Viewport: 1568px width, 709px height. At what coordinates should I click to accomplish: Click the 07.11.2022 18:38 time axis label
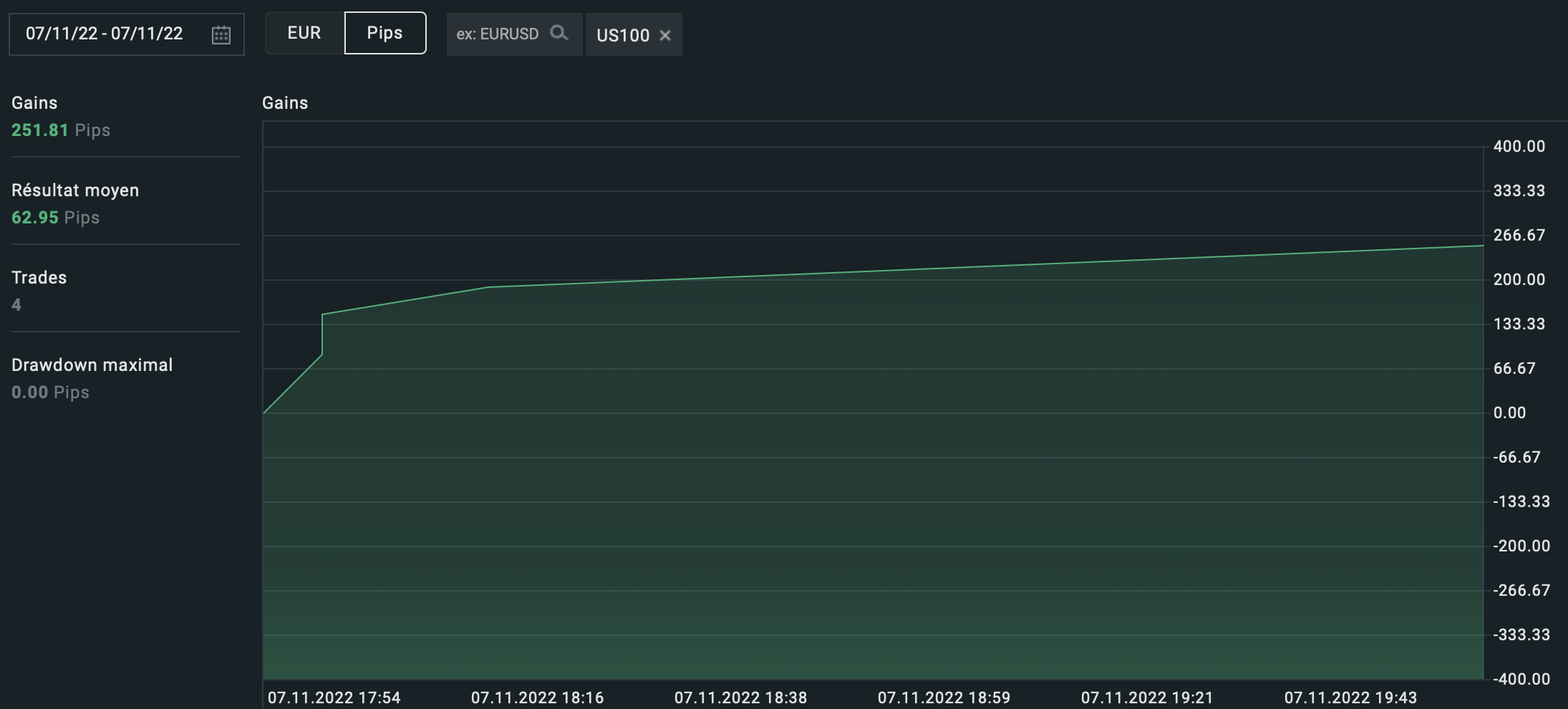[740, 698]
